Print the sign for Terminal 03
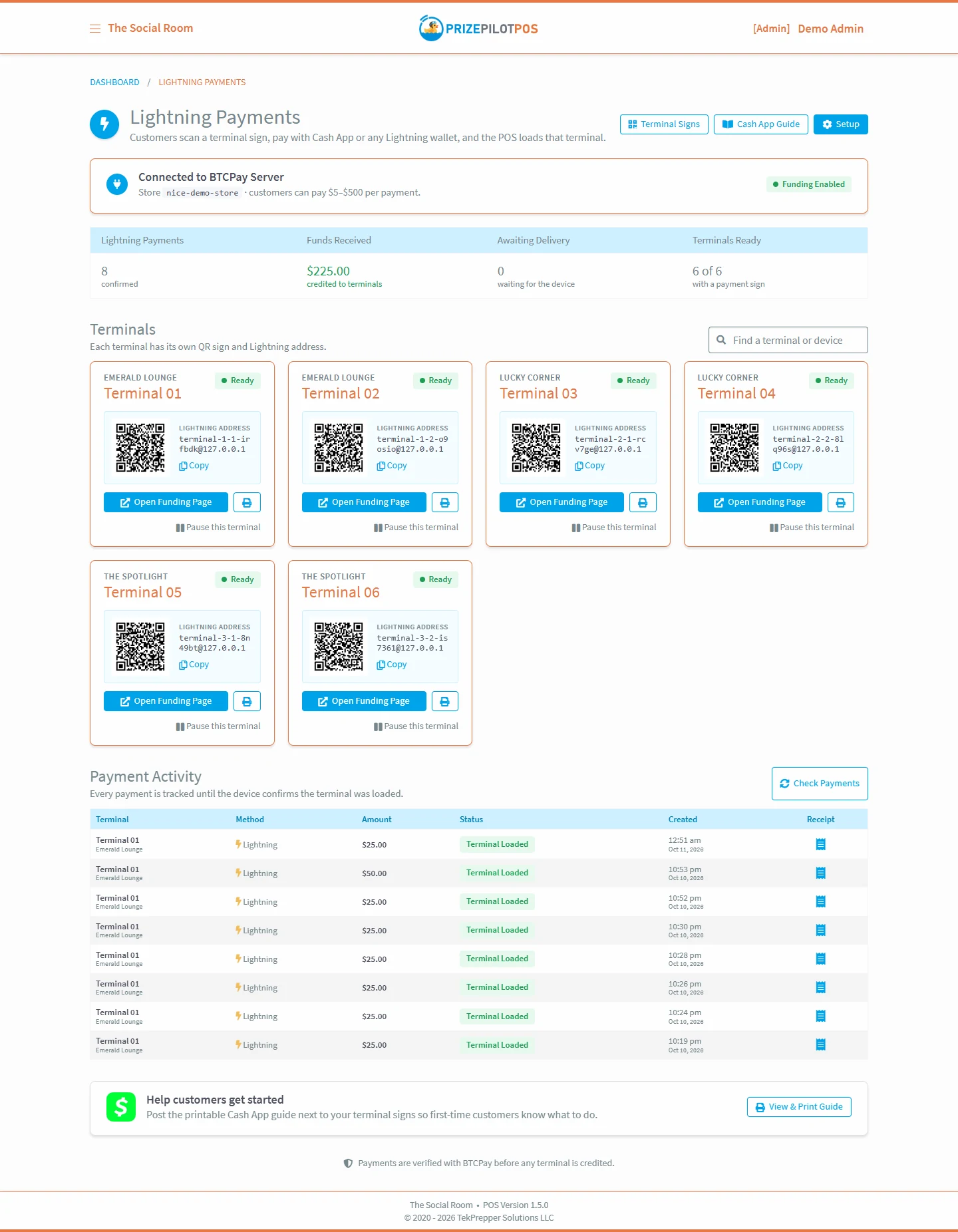The height and width of the screenshot is (1232, 958). tap(643, 502)
